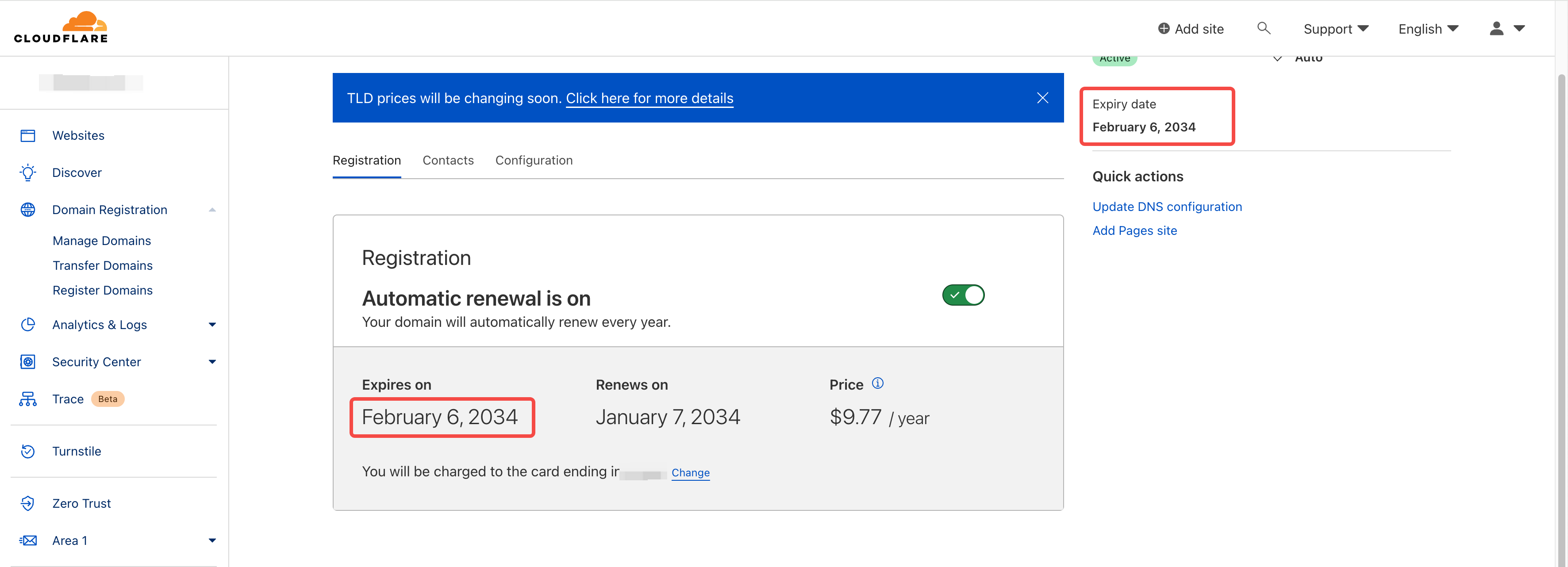Image resolution: width=1568 pixels, height=567 pixels.
Task: Expand Area 1 submenu
Action: [x=211, y=540]
